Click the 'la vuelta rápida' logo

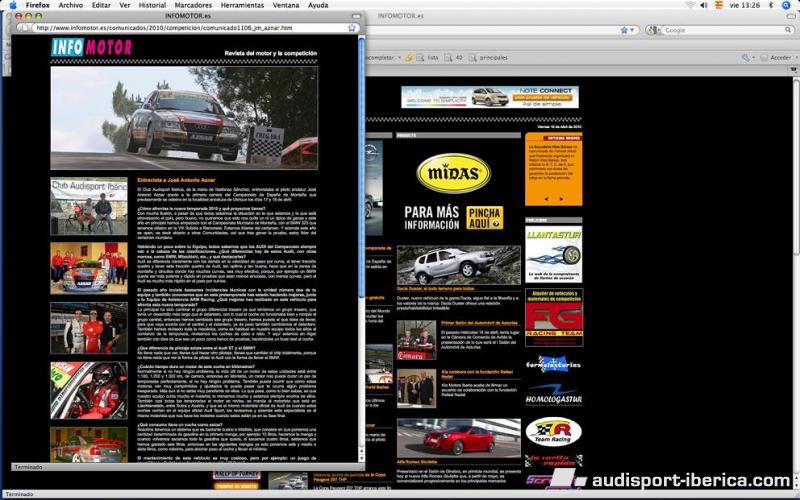pos(554,461)
